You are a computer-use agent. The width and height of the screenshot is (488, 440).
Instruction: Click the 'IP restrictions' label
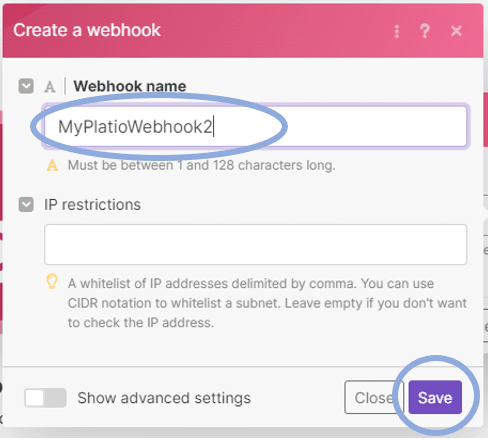[x=92, y=204]
